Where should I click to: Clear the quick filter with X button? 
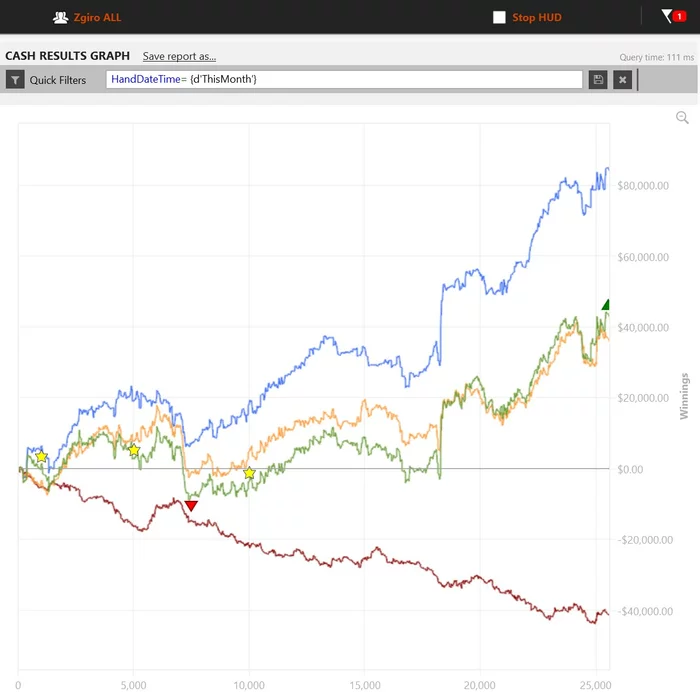(622, 80)
